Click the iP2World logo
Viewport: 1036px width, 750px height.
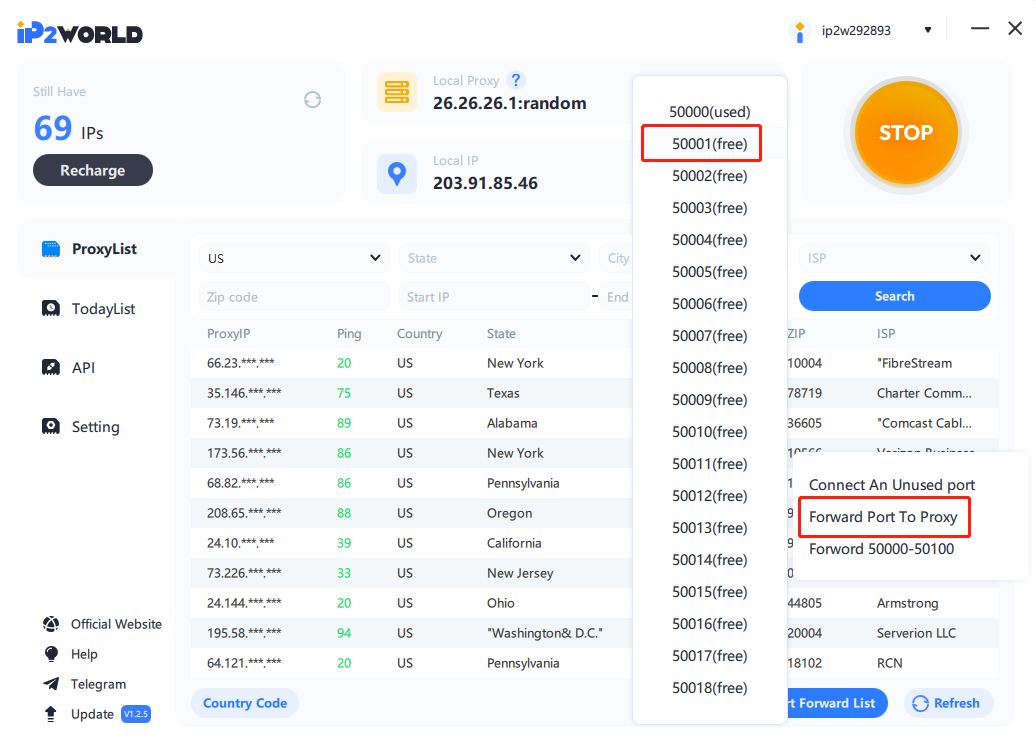[80, 32]
